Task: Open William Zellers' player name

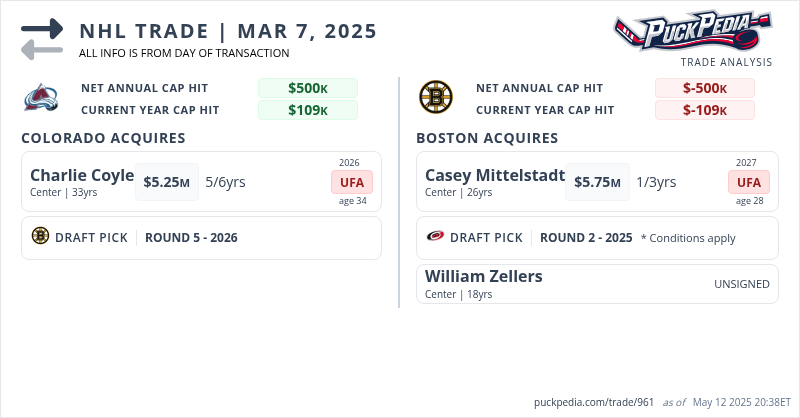Action: pos(484,276)
